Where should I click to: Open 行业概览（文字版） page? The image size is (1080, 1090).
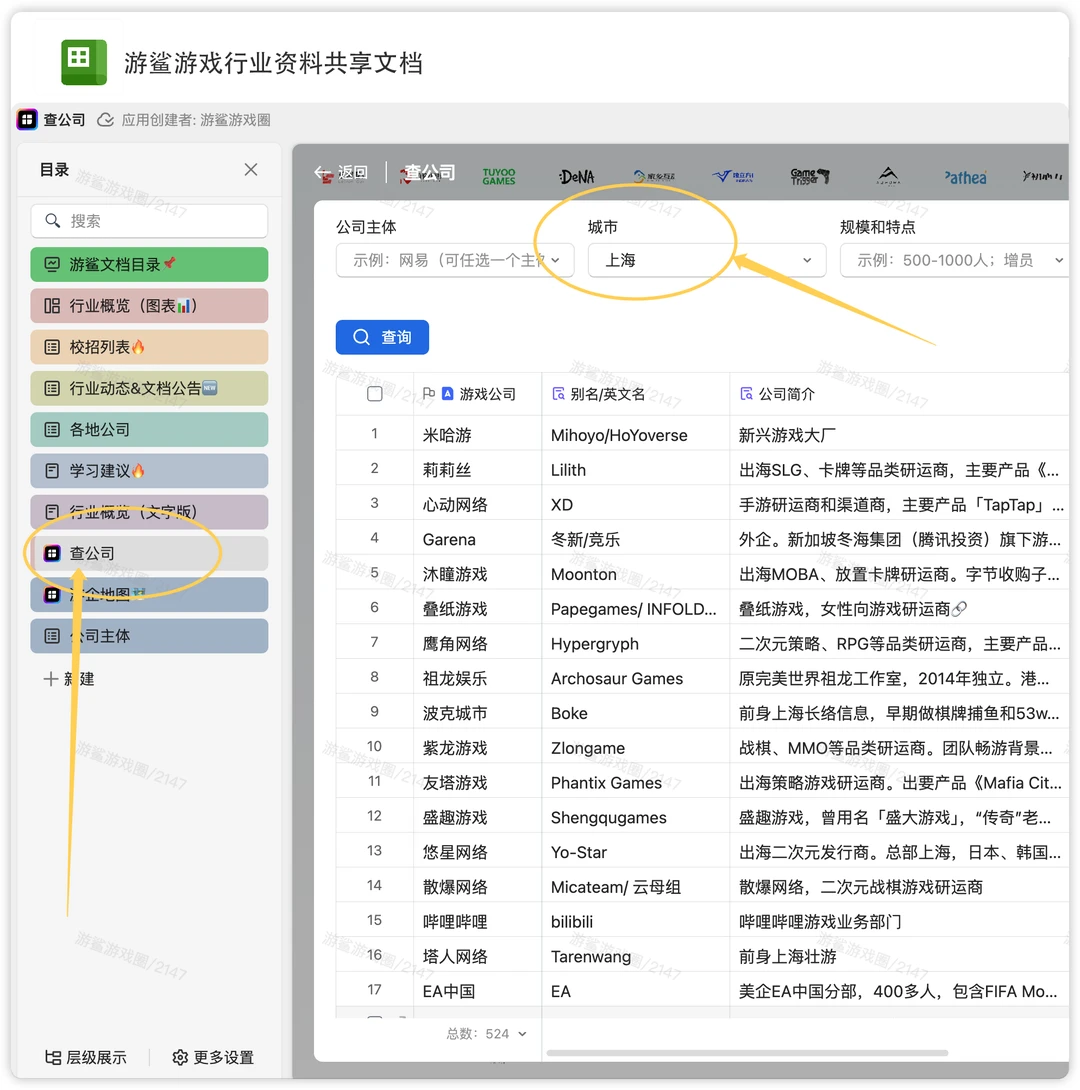click(x=149, y=512)
